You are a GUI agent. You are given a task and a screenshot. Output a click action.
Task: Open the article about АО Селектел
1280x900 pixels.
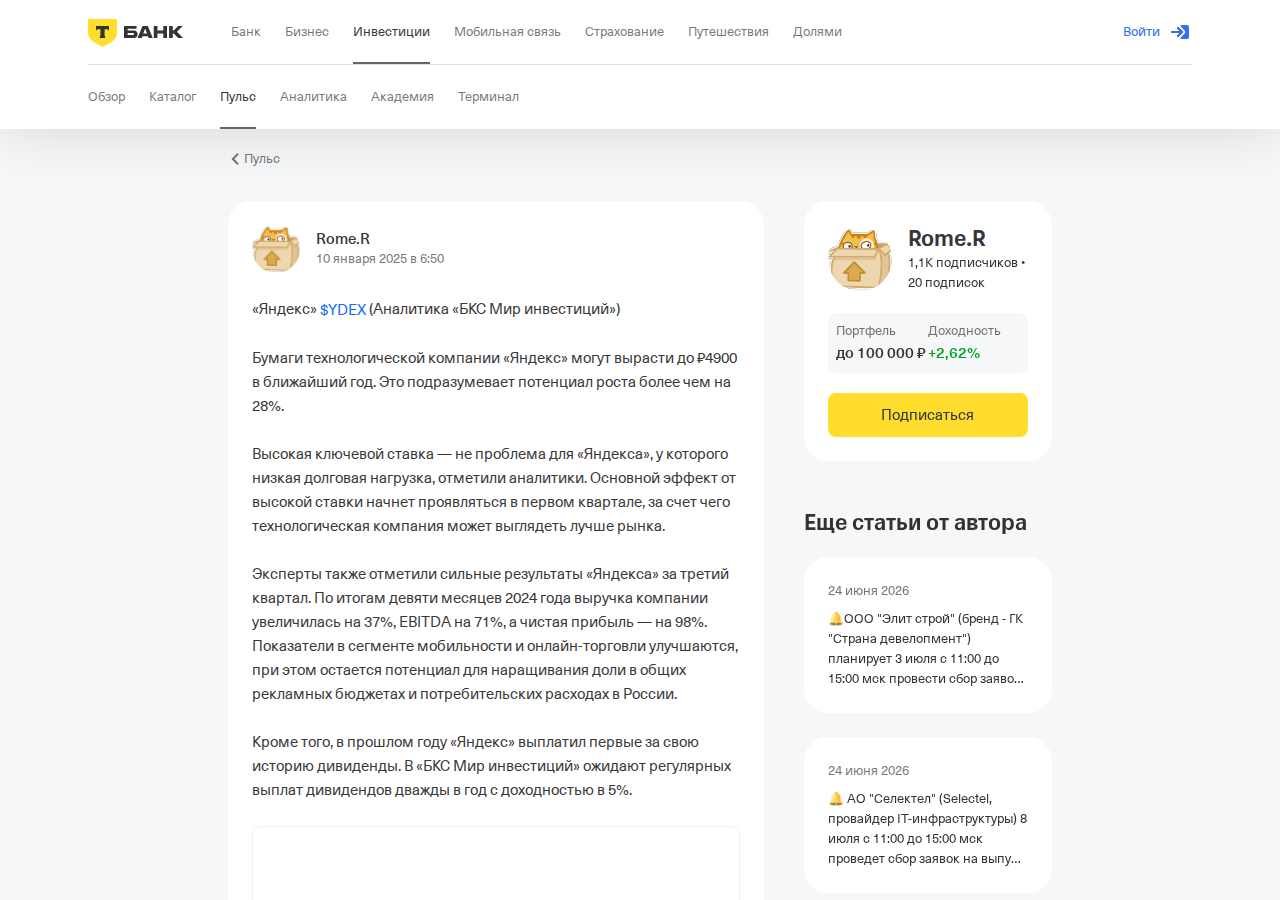tap(928, 815)
